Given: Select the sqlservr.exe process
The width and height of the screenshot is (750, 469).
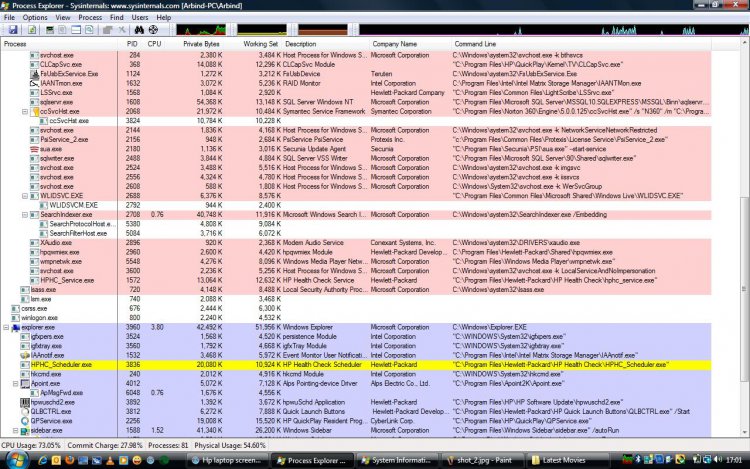Looking at the screenshot, I should (x=56, y=102).
